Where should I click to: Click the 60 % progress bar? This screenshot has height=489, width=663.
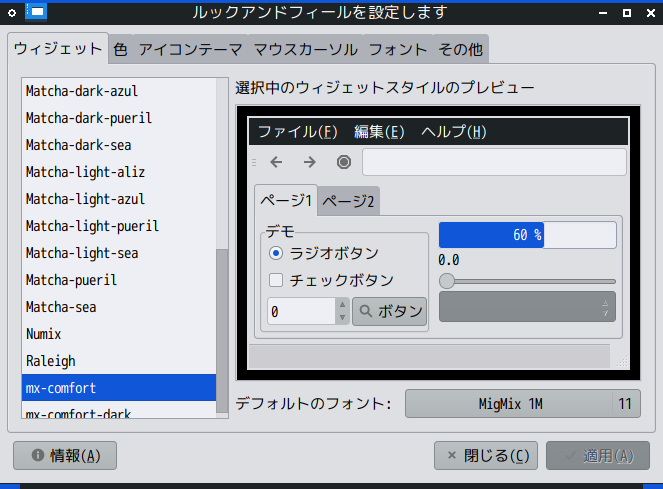click(527, 235)
